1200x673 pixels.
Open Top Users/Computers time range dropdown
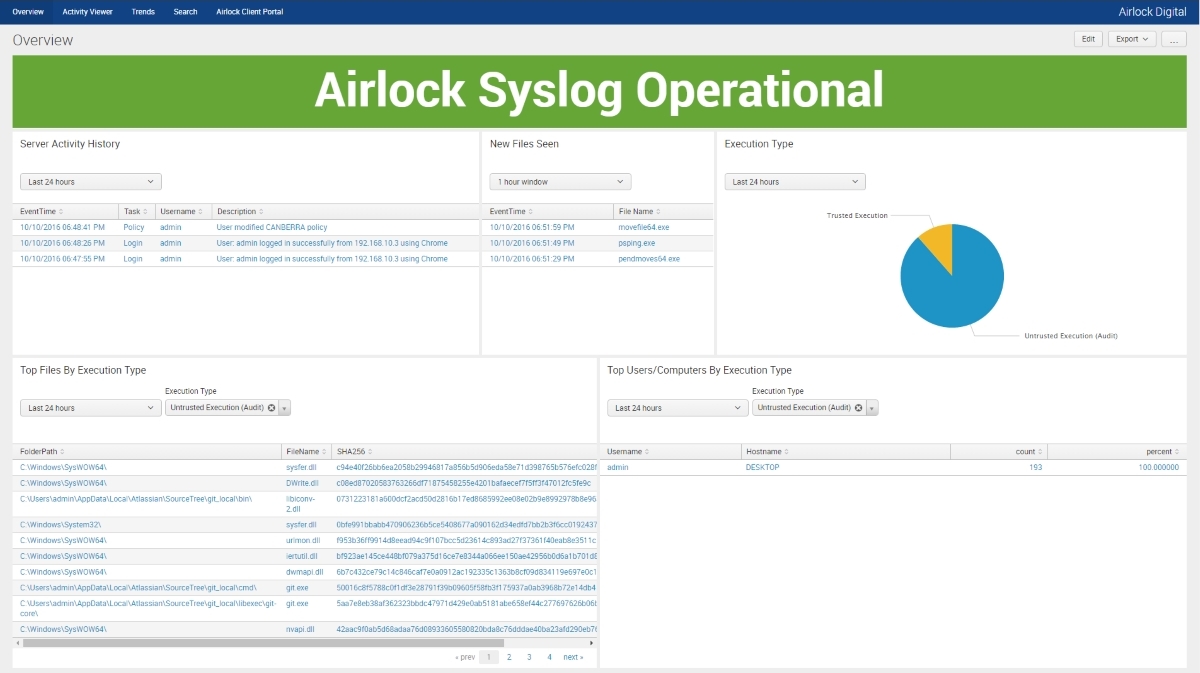[678, 408]
